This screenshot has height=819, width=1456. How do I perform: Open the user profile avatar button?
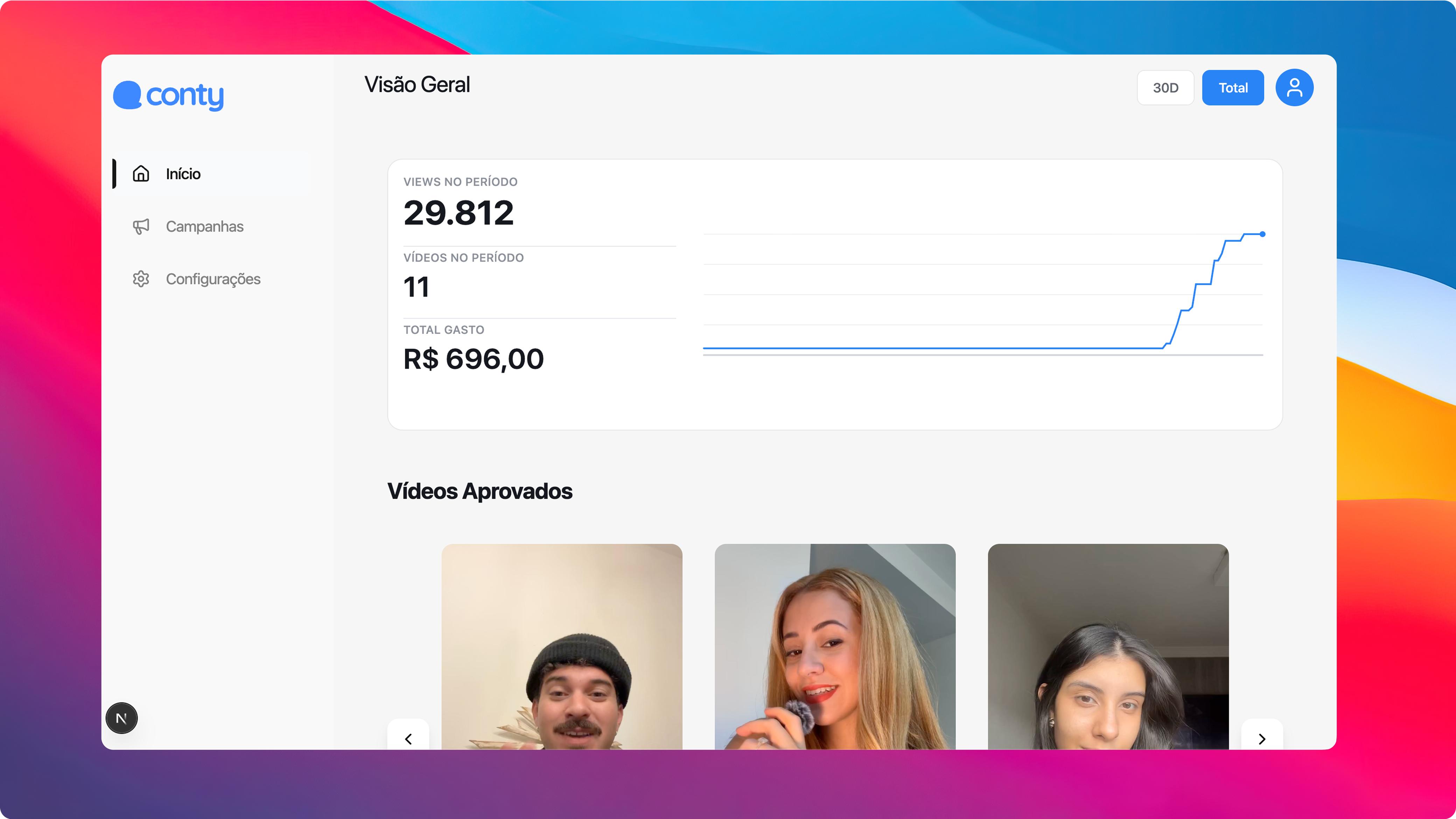[1294, 87]
